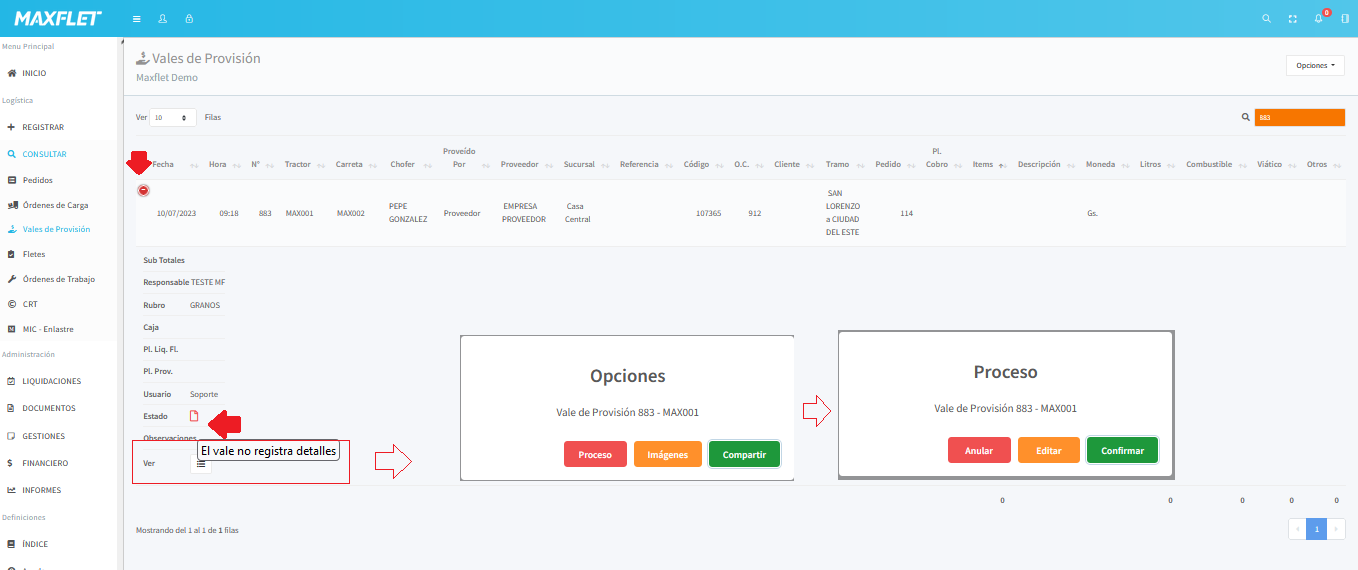Screen dimensions: 1358x570
Task: Open the header search magnifier icon
Action: tap(1266, 19)
